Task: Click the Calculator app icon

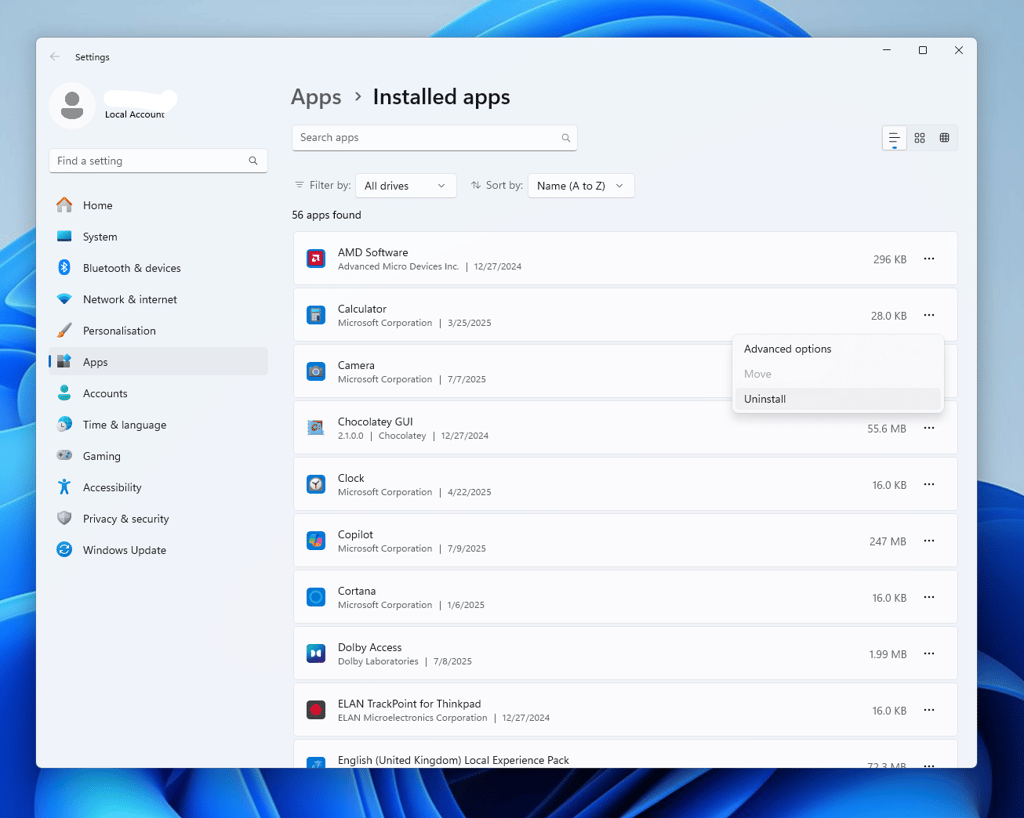Action: (316, 315)
